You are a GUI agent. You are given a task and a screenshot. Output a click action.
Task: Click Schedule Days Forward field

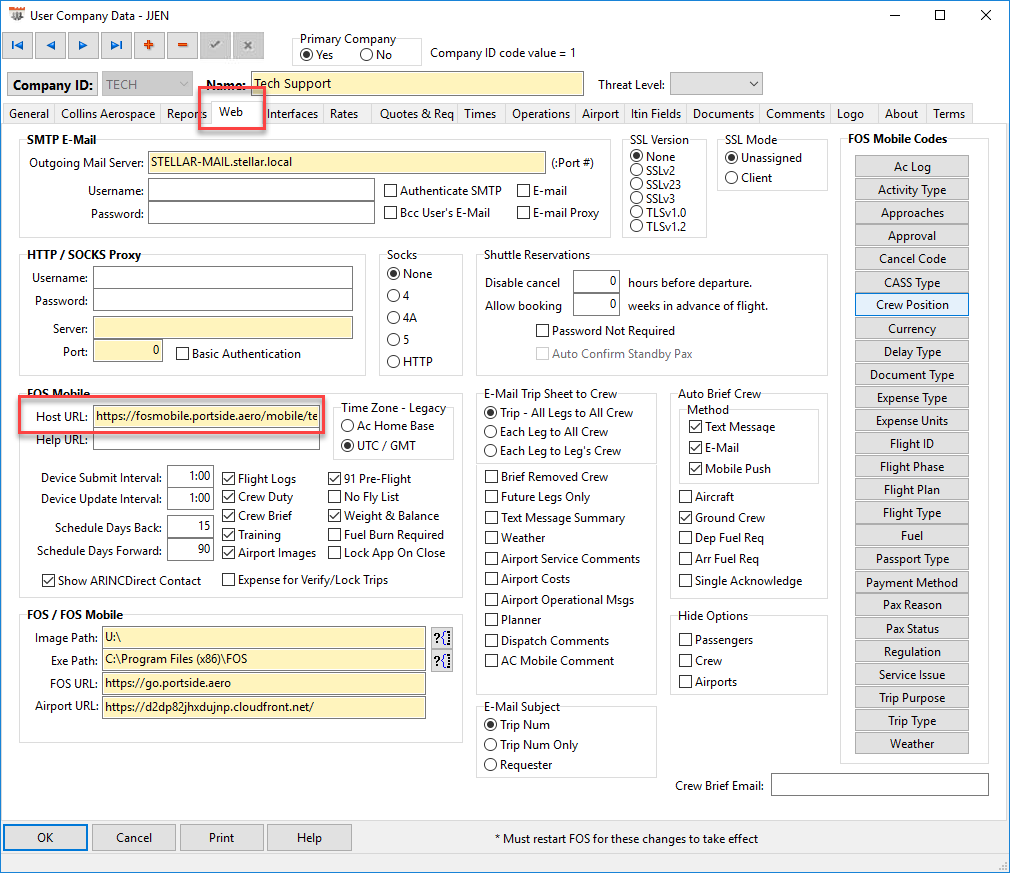[x=191, y=550]
